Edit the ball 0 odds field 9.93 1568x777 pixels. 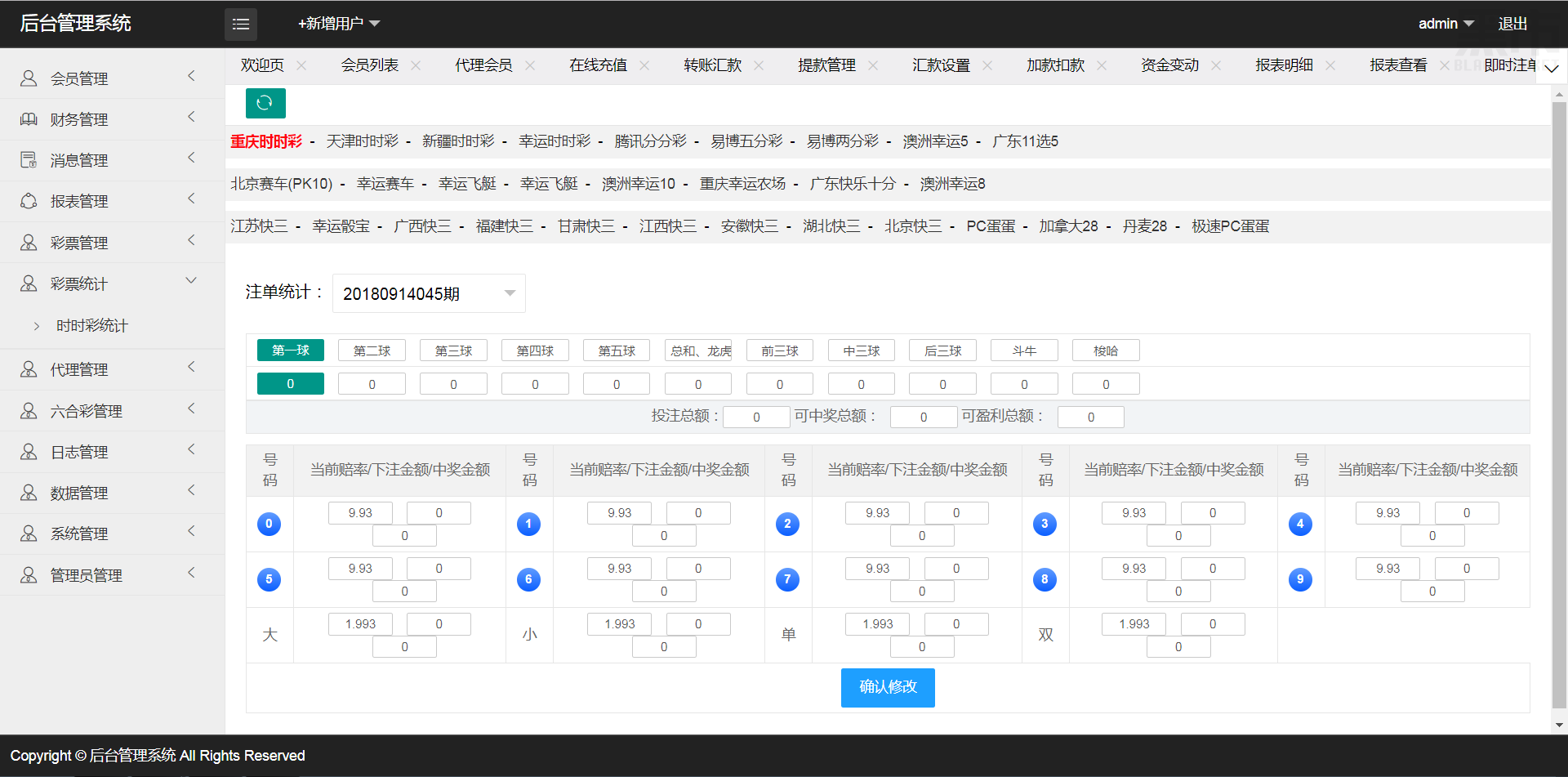click(x=360, y=513)
